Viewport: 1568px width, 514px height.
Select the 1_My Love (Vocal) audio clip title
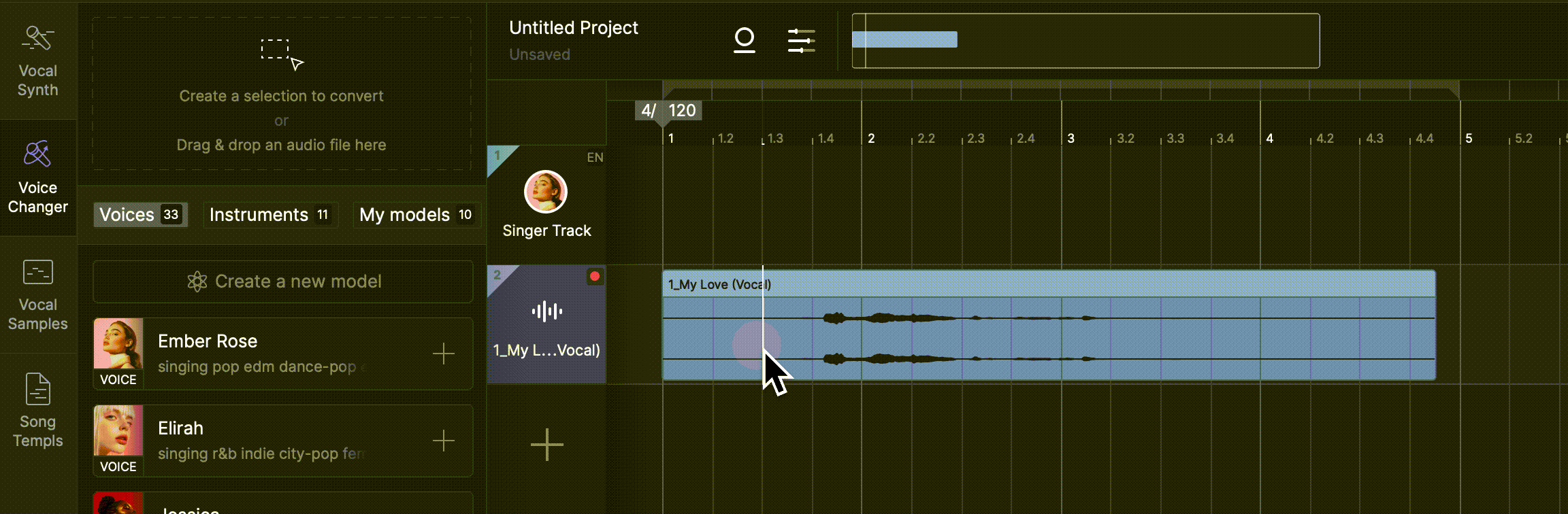tap(719, 284)
